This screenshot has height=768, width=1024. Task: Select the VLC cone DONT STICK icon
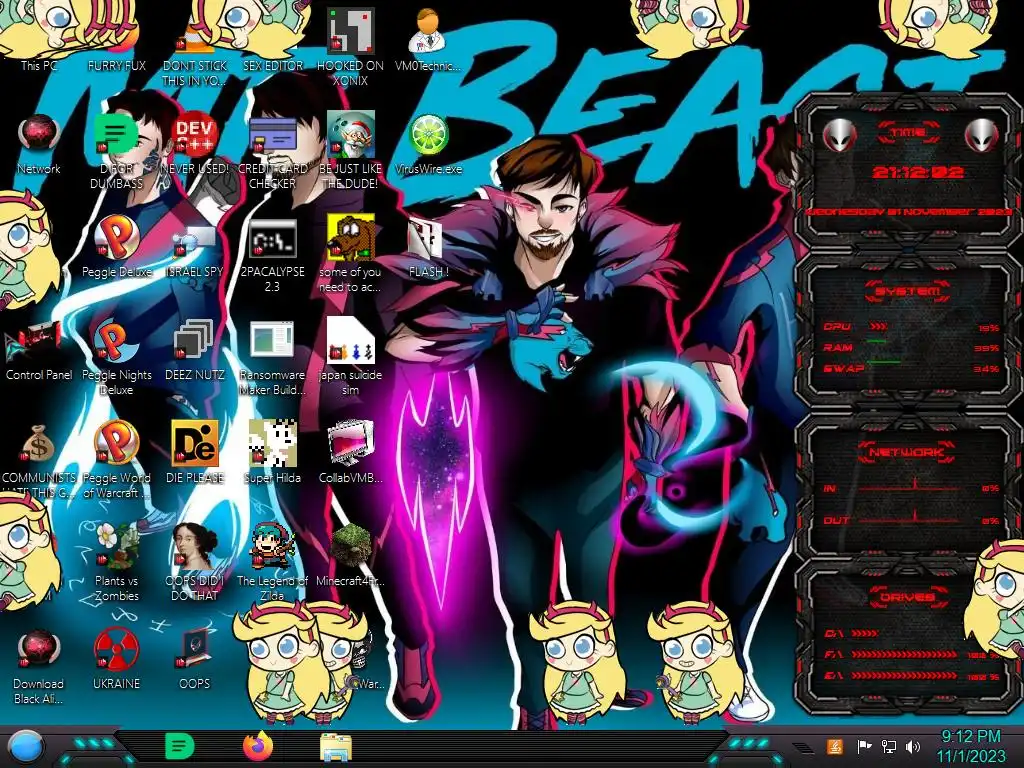point(195,46)
